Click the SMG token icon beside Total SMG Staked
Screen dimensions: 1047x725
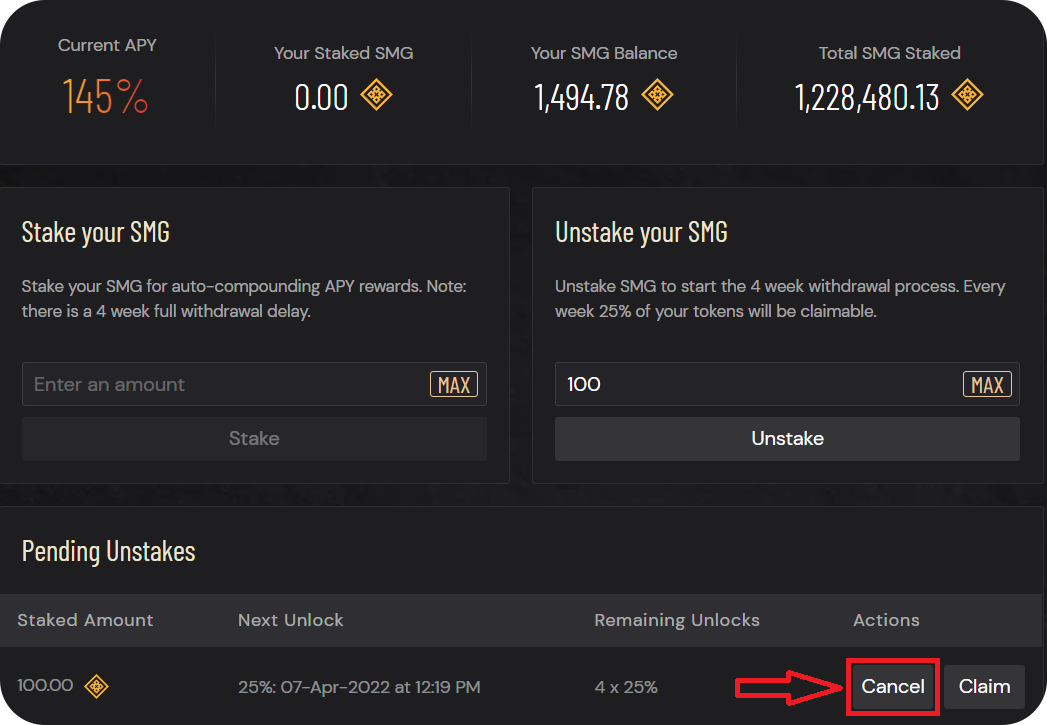pyautogui.click(x=968, y=95)
